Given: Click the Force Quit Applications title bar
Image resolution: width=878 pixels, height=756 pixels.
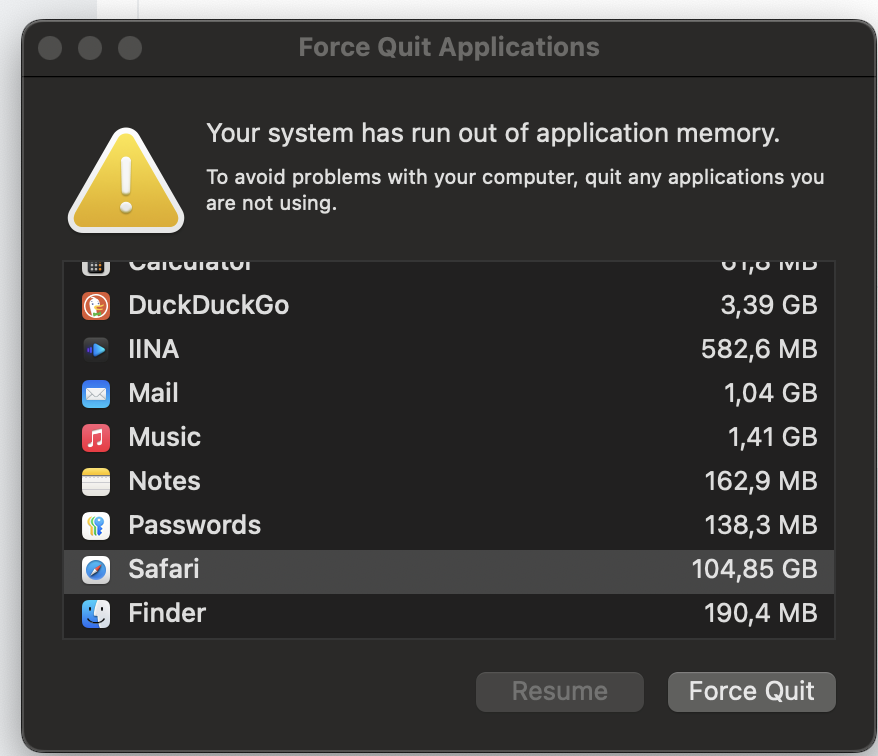Looking at the screenshot, I should pos(449,47).
